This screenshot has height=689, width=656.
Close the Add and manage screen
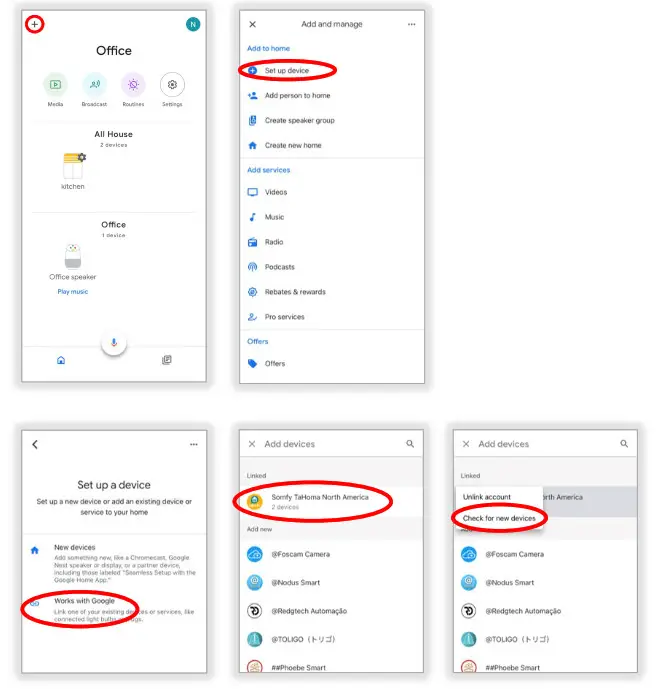[253, 24]
